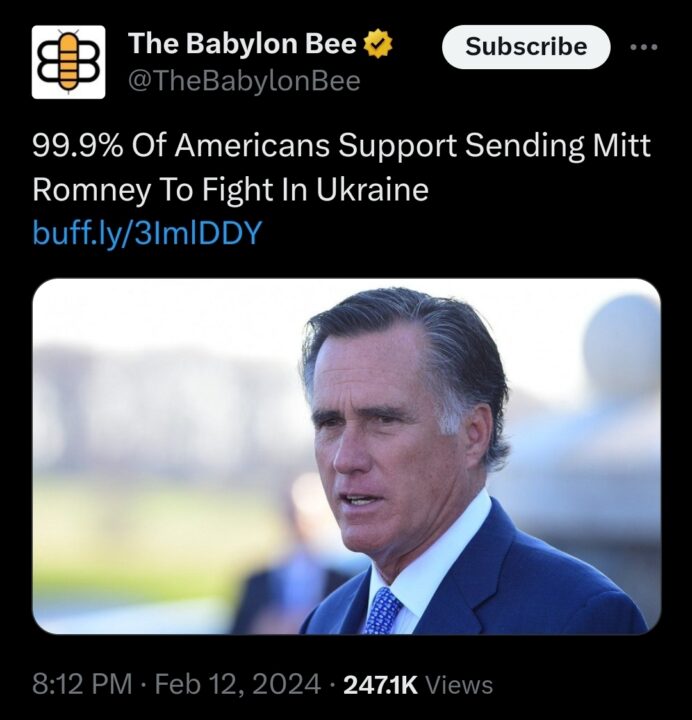Click the word Ukraine in the post
This screenshot has height=720, width=692.
click(x=372, y=189)
